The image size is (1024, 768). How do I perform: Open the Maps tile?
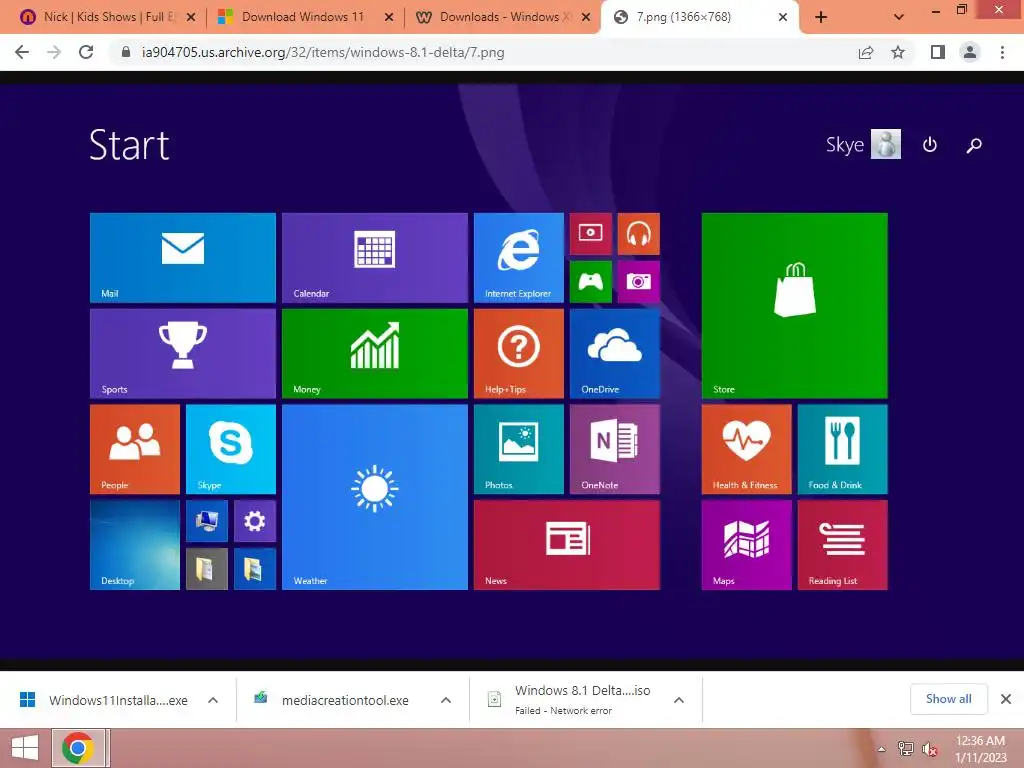point(746,545)
